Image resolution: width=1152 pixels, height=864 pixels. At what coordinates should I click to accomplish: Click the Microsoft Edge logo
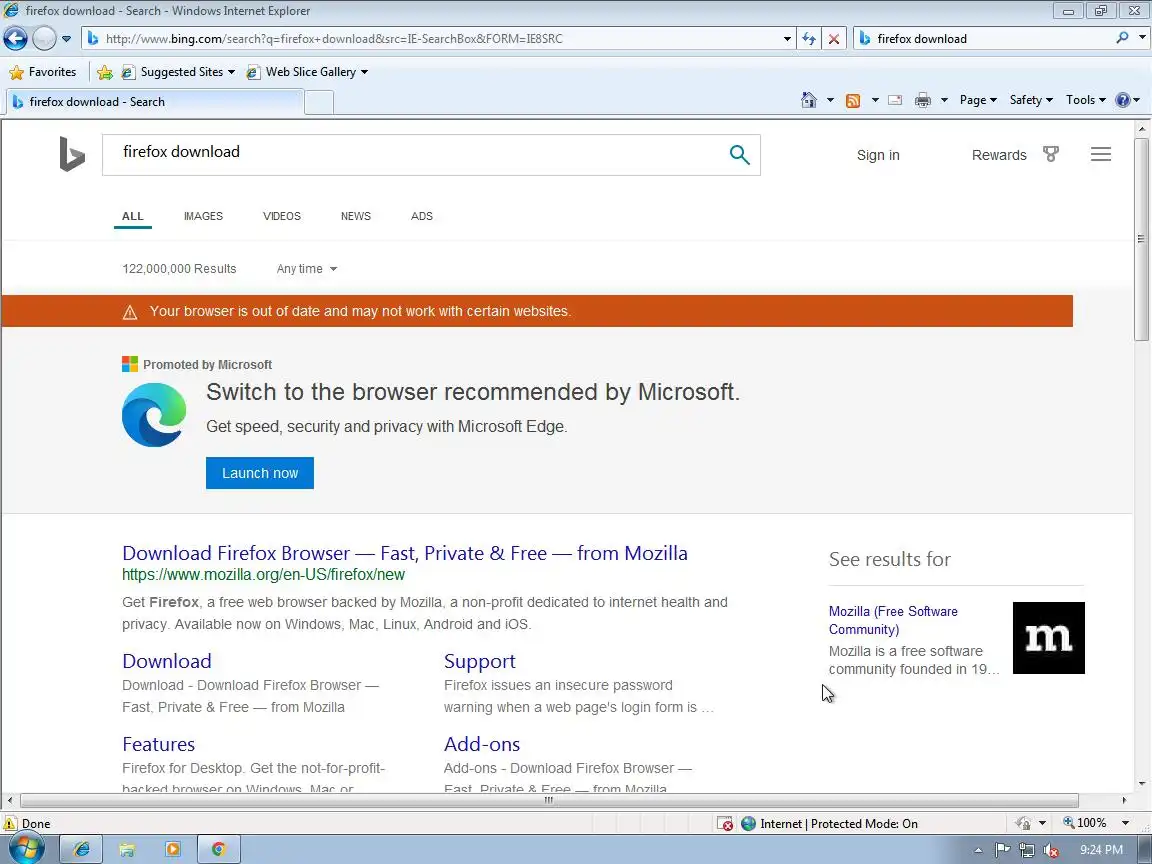154,415
